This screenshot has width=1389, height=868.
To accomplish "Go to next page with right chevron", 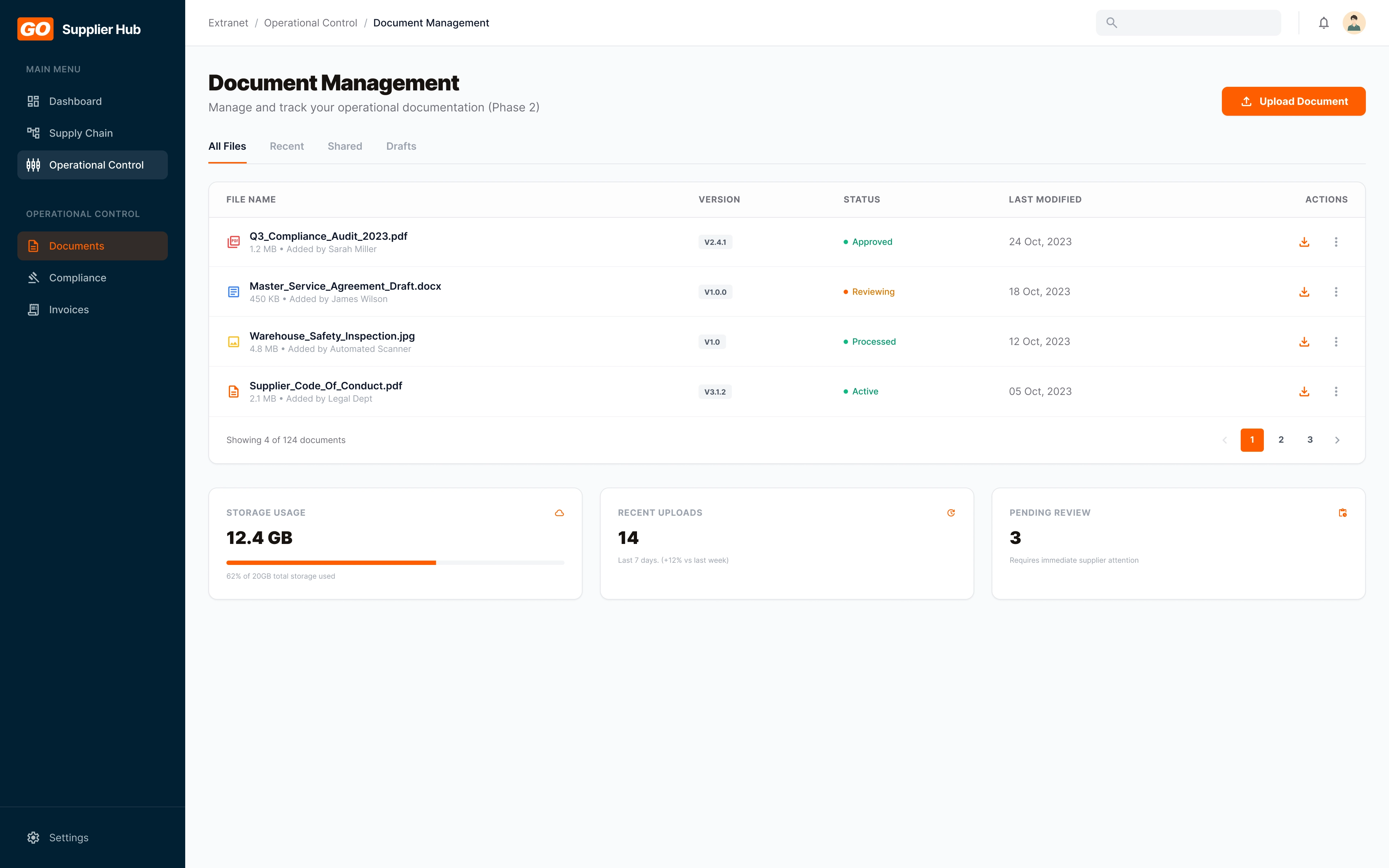I will tap(1337, 440).
